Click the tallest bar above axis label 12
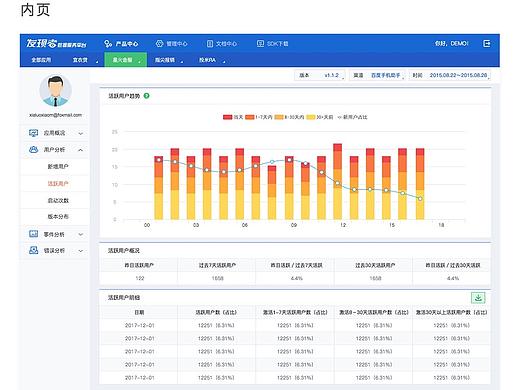This screenshot has width=520, height=390. pyautogui.click(x=338, y=182)
